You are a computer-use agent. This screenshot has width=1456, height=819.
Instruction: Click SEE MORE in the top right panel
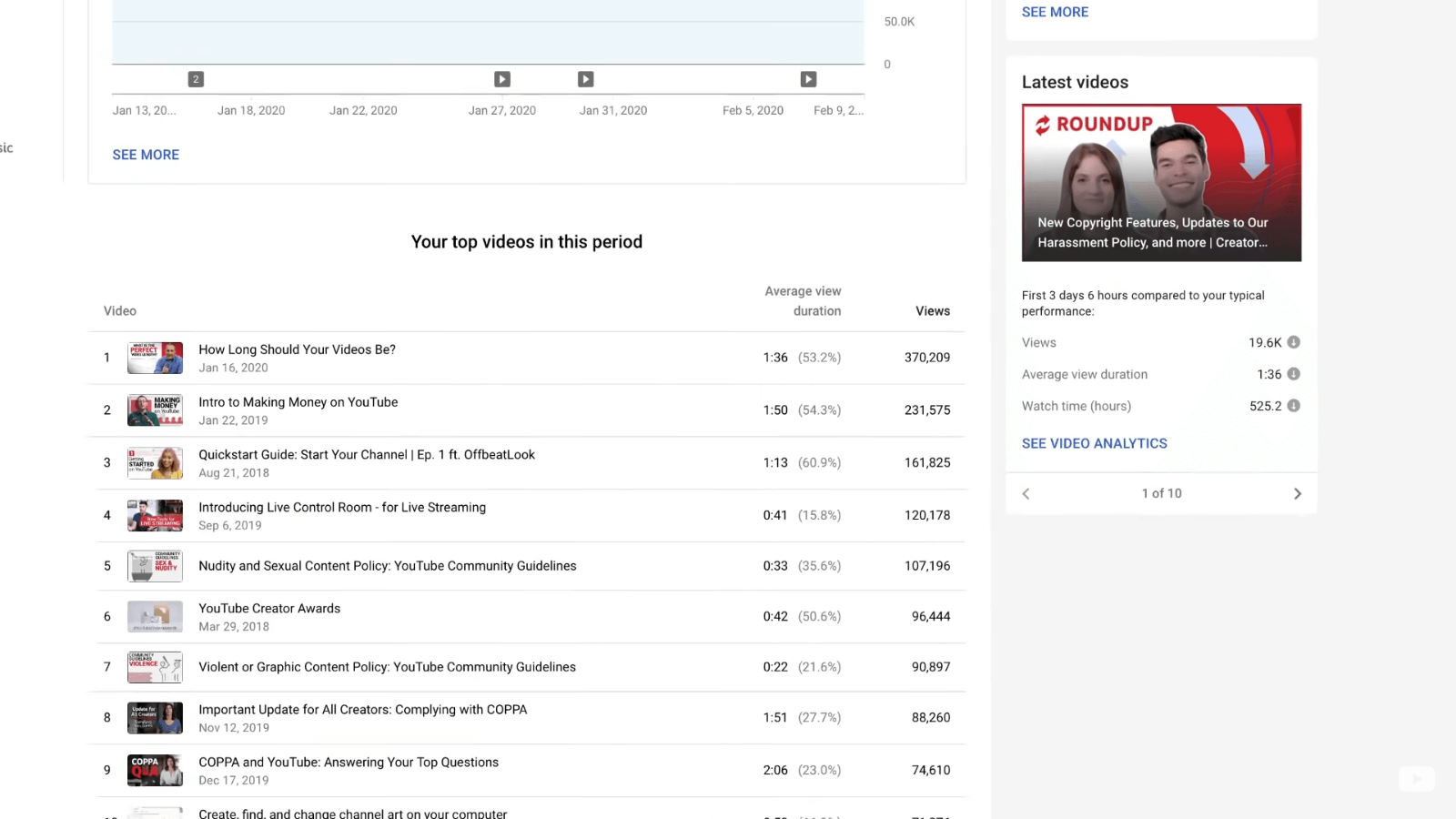coord(1055,12)
